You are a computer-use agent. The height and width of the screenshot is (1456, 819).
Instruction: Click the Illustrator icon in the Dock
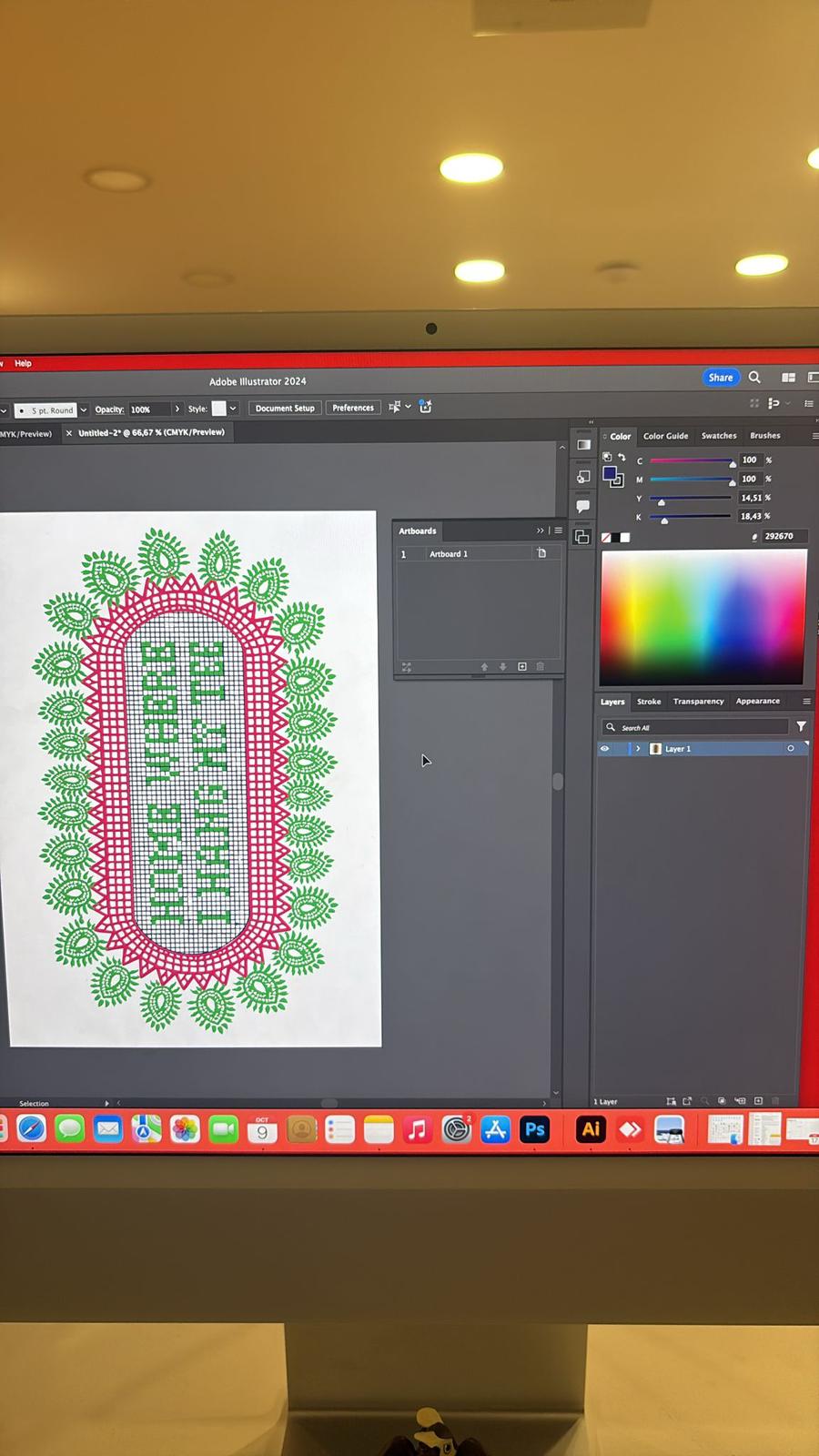[x=591, y=1129]
